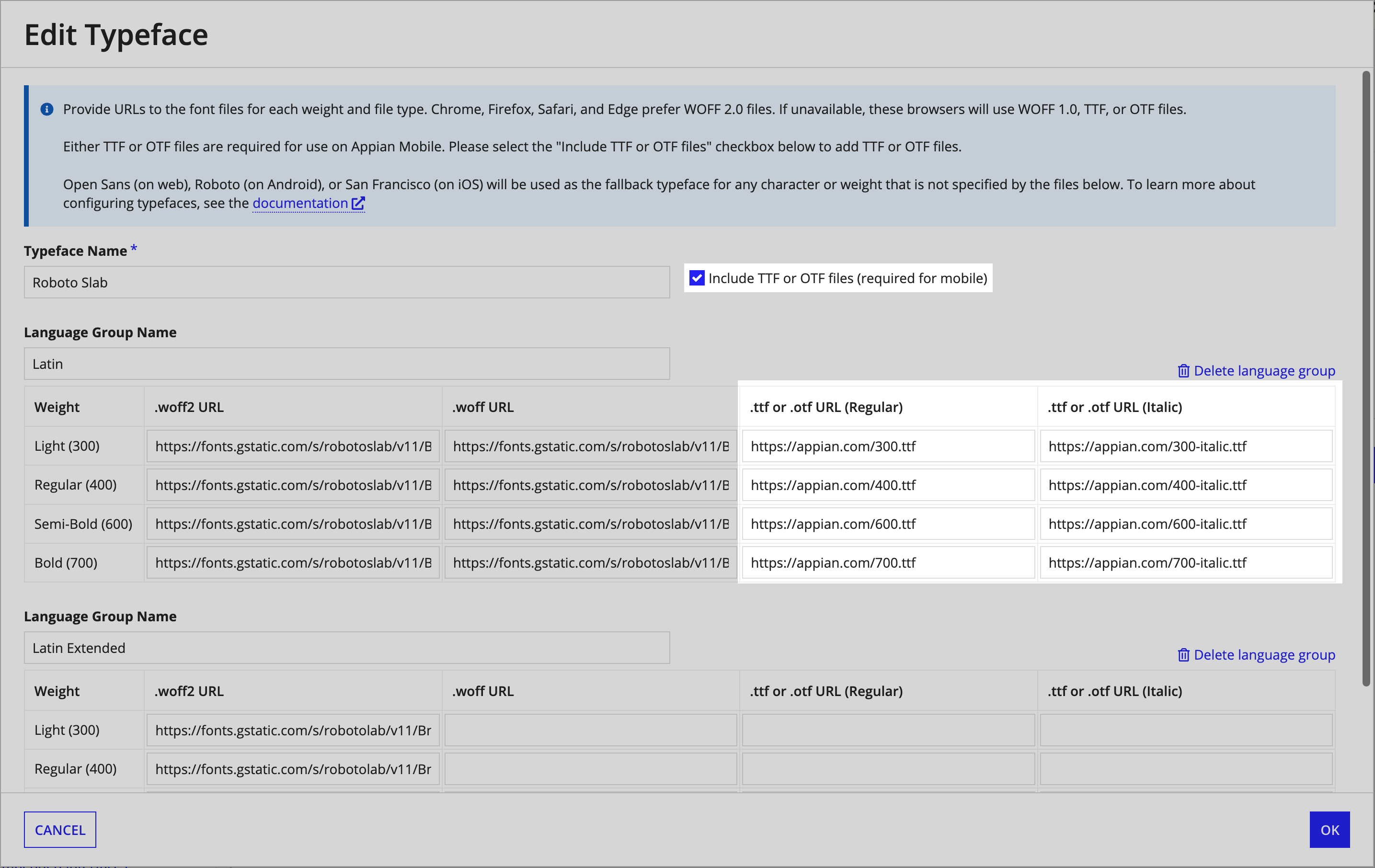This screenshot has height=868, width=1375.
Task: Click the trash icon for the Latin group
Action: (x=1183, y=371)
